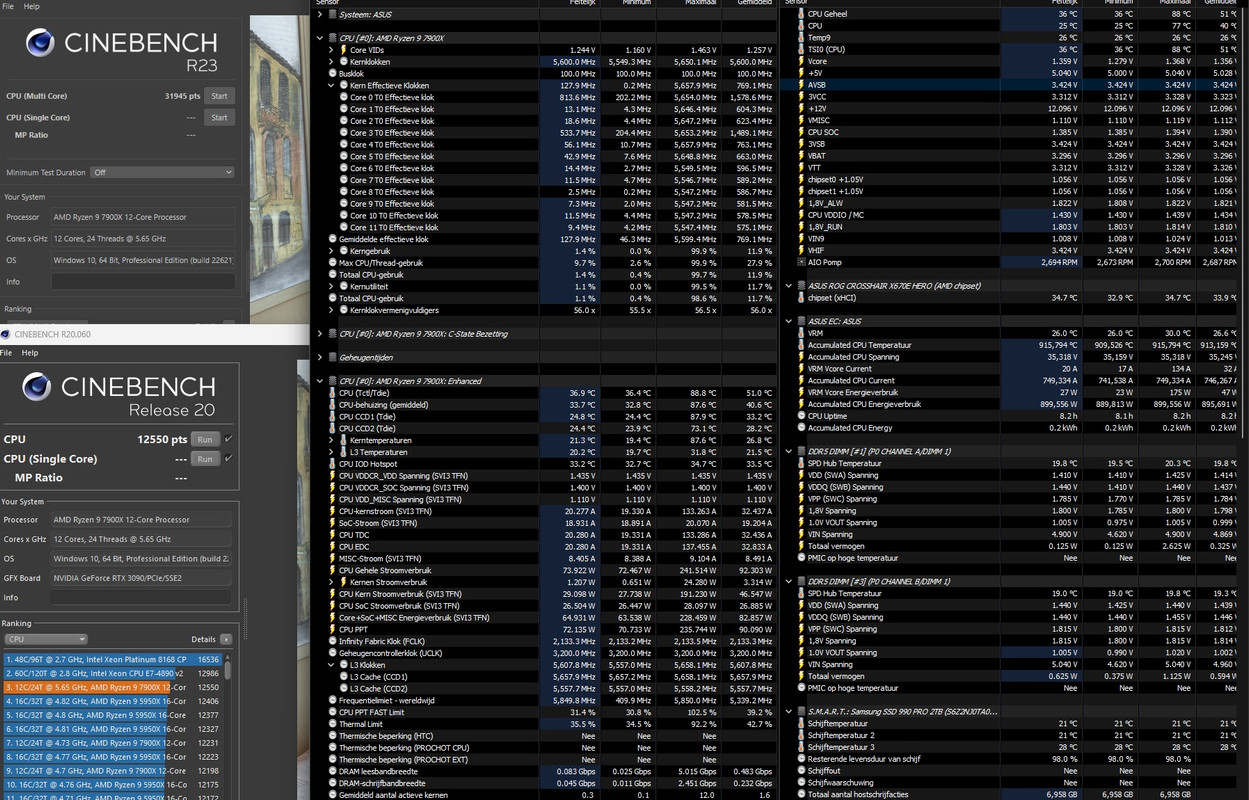Click the Info field in Cinebench R23

pos(143,282)
